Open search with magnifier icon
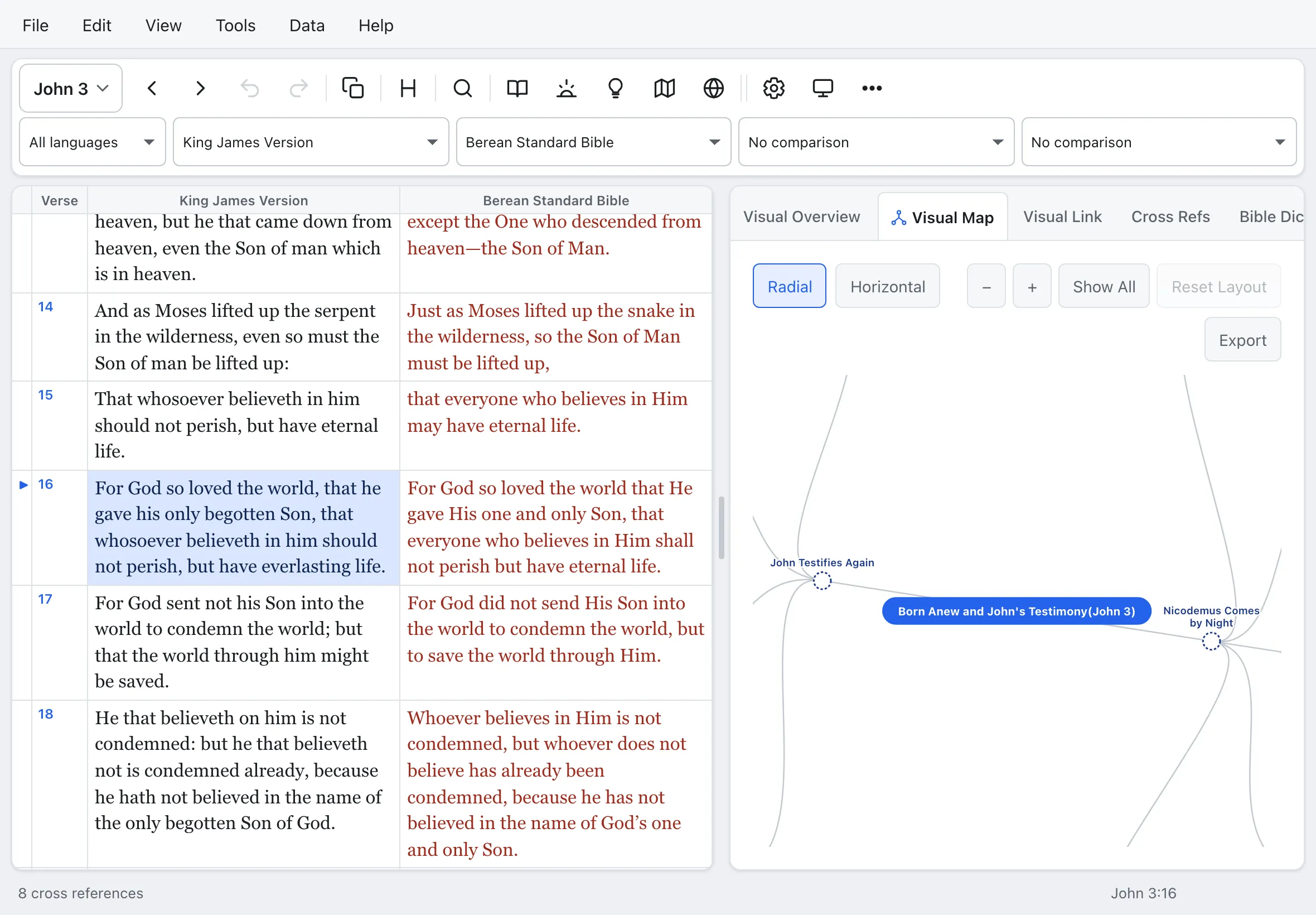Screen dimensions: 1316x915 (462, 88)
